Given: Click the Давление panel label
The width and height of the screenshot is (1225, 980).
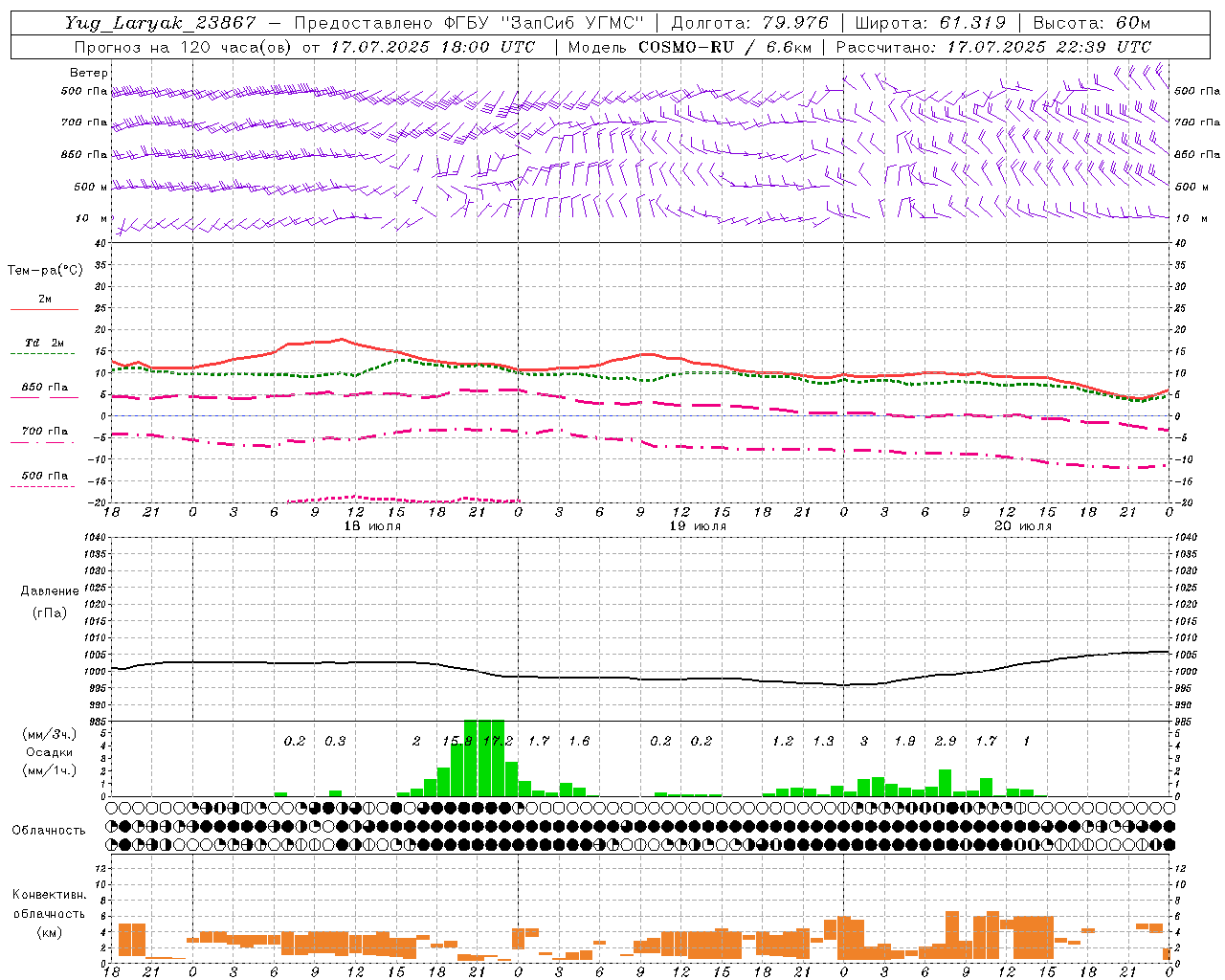Looking at the screenshot, I should 49,591.
